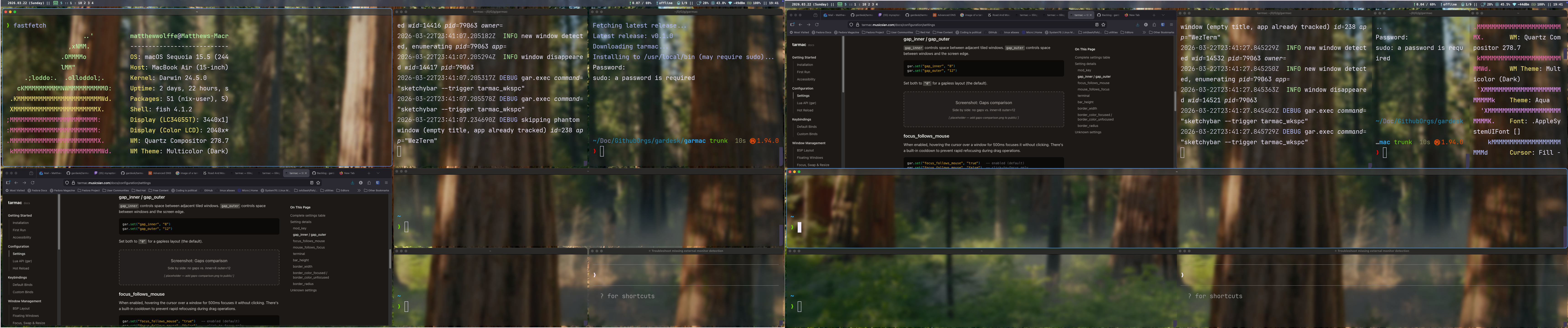
Task: Open the Lua API (gar) link in right-monitor Firefox
Action: tap(807, 103)
